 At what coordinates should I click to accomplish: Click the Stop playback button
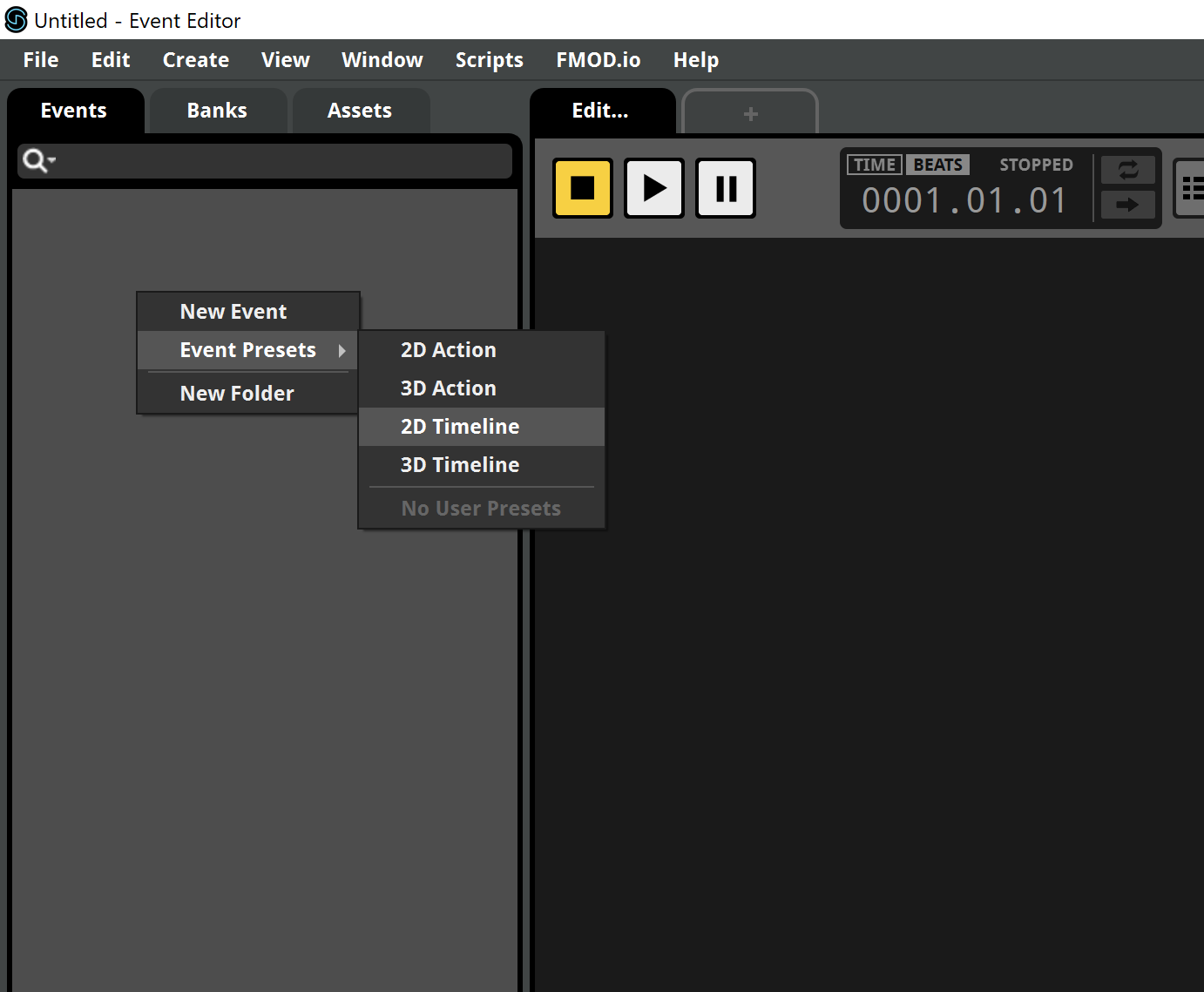click(583, 188)
